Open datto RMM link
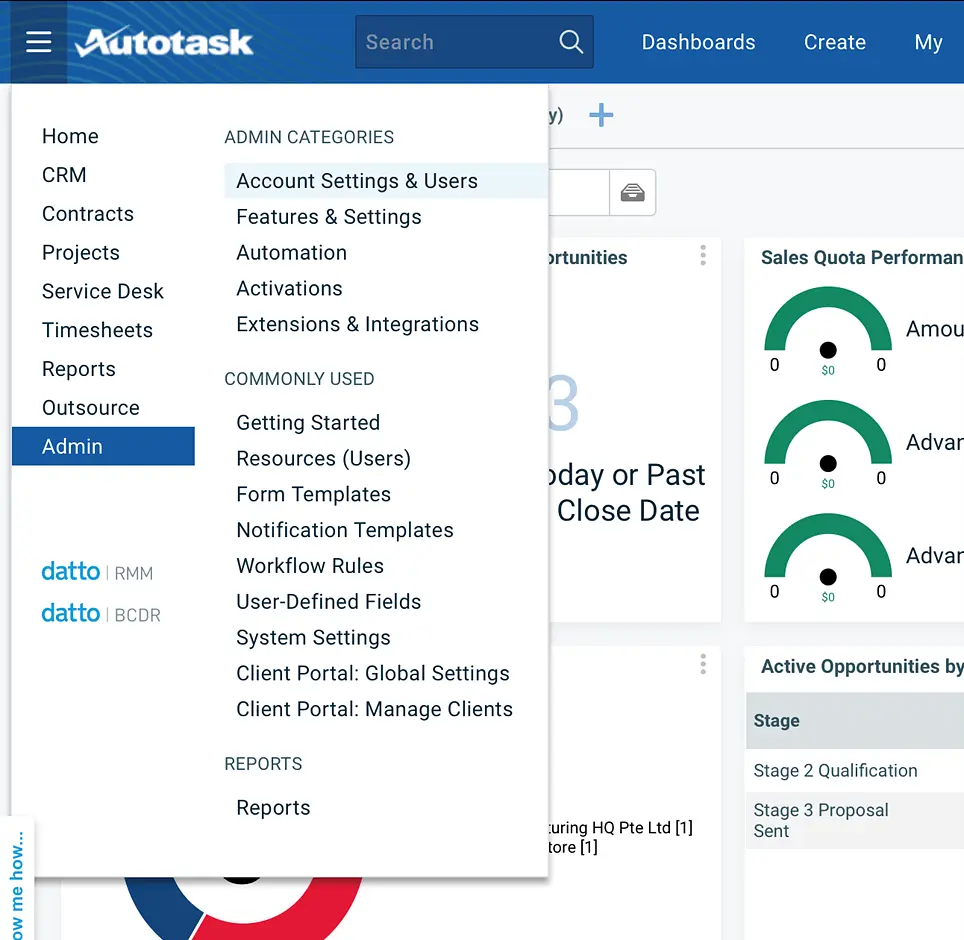This screenshot has width=964, height=940. (98, 572)
